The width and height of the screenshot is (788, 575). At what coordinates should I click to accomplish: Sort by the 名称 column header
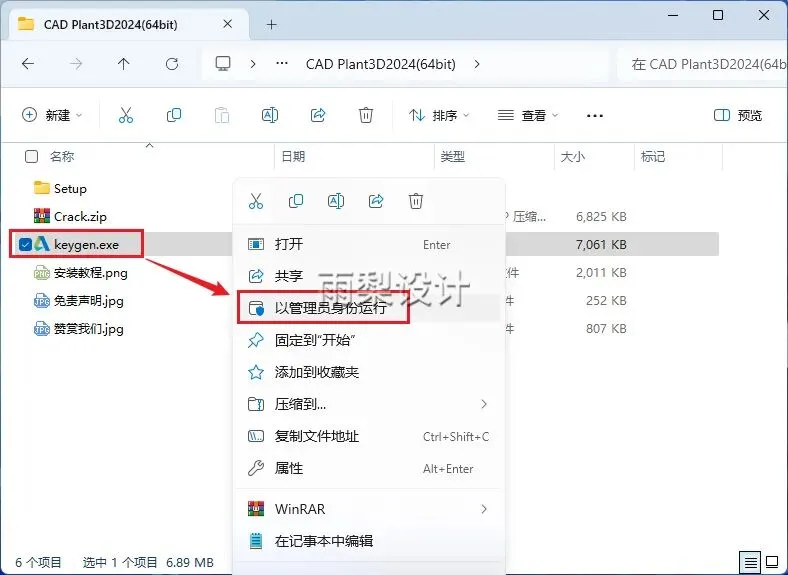(62, 157)
